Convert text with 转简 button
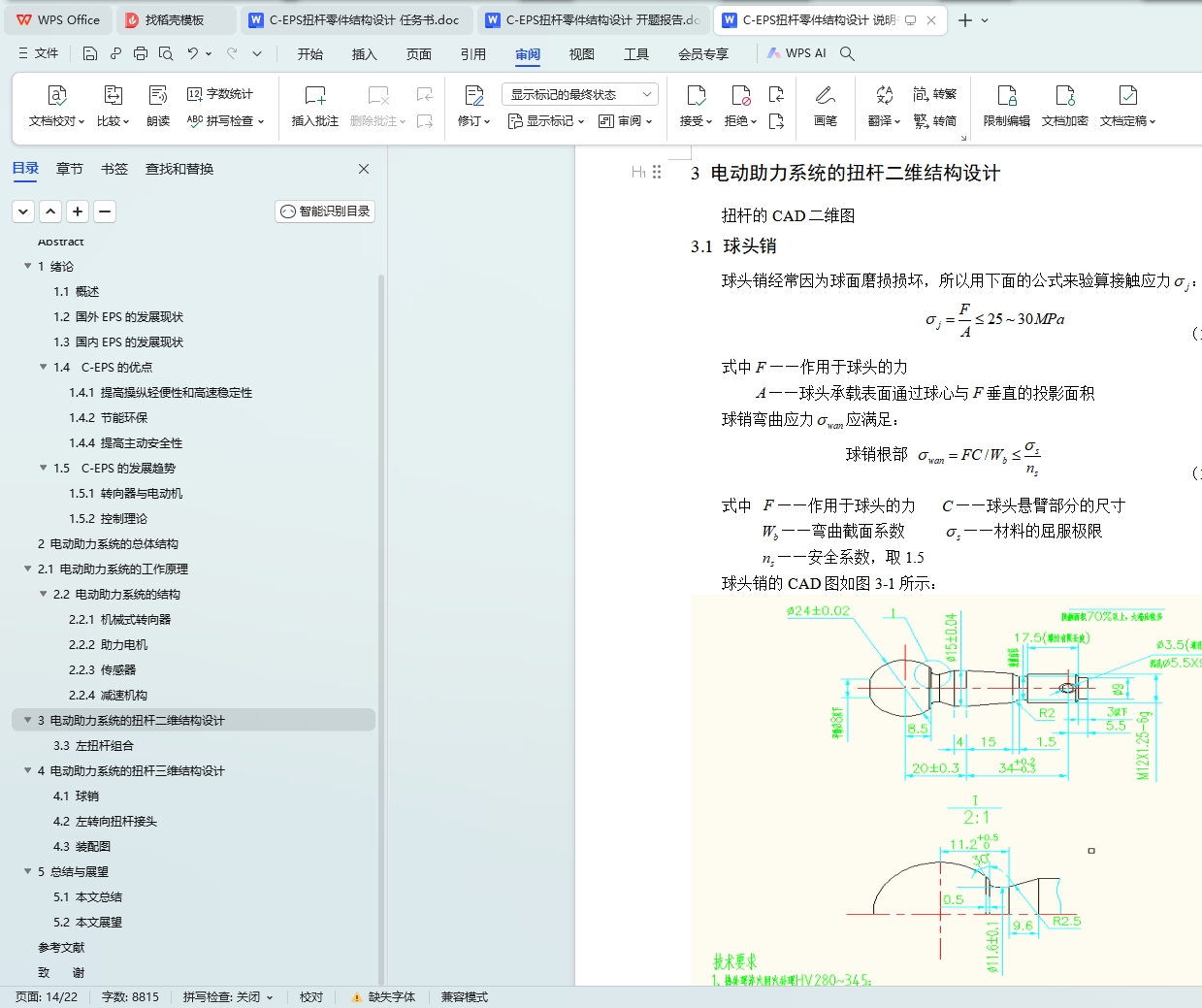Screen dimensions: 1202x1008 [935, 121]
